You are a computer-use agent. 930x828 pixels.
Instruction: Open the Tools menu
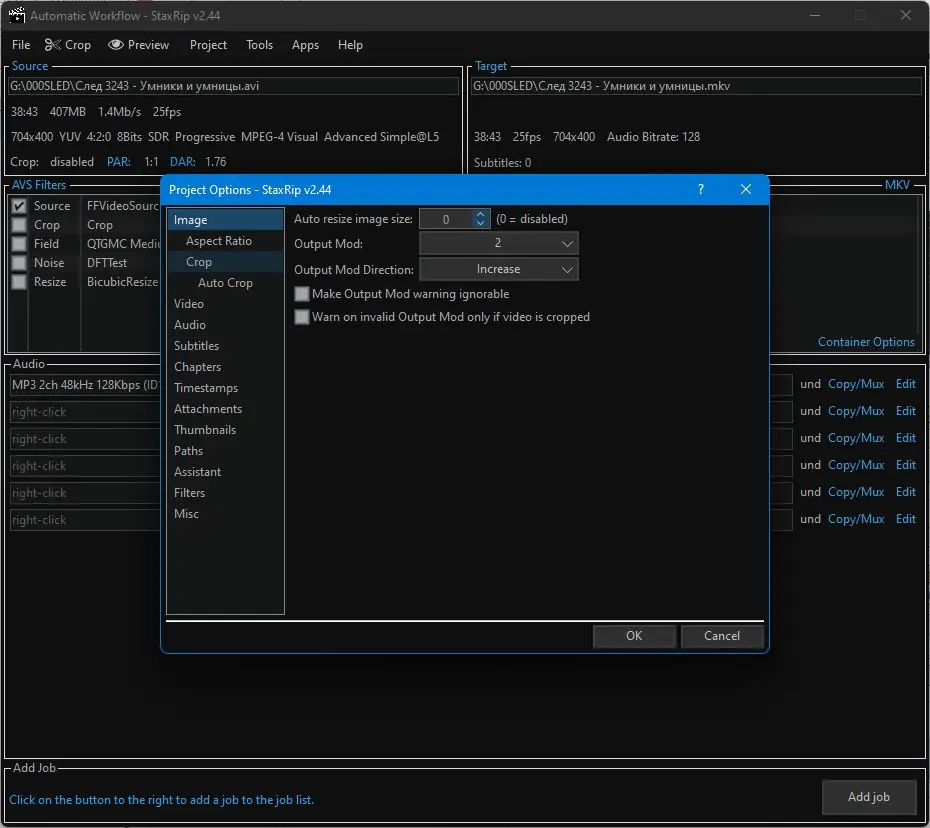[259, 45]
